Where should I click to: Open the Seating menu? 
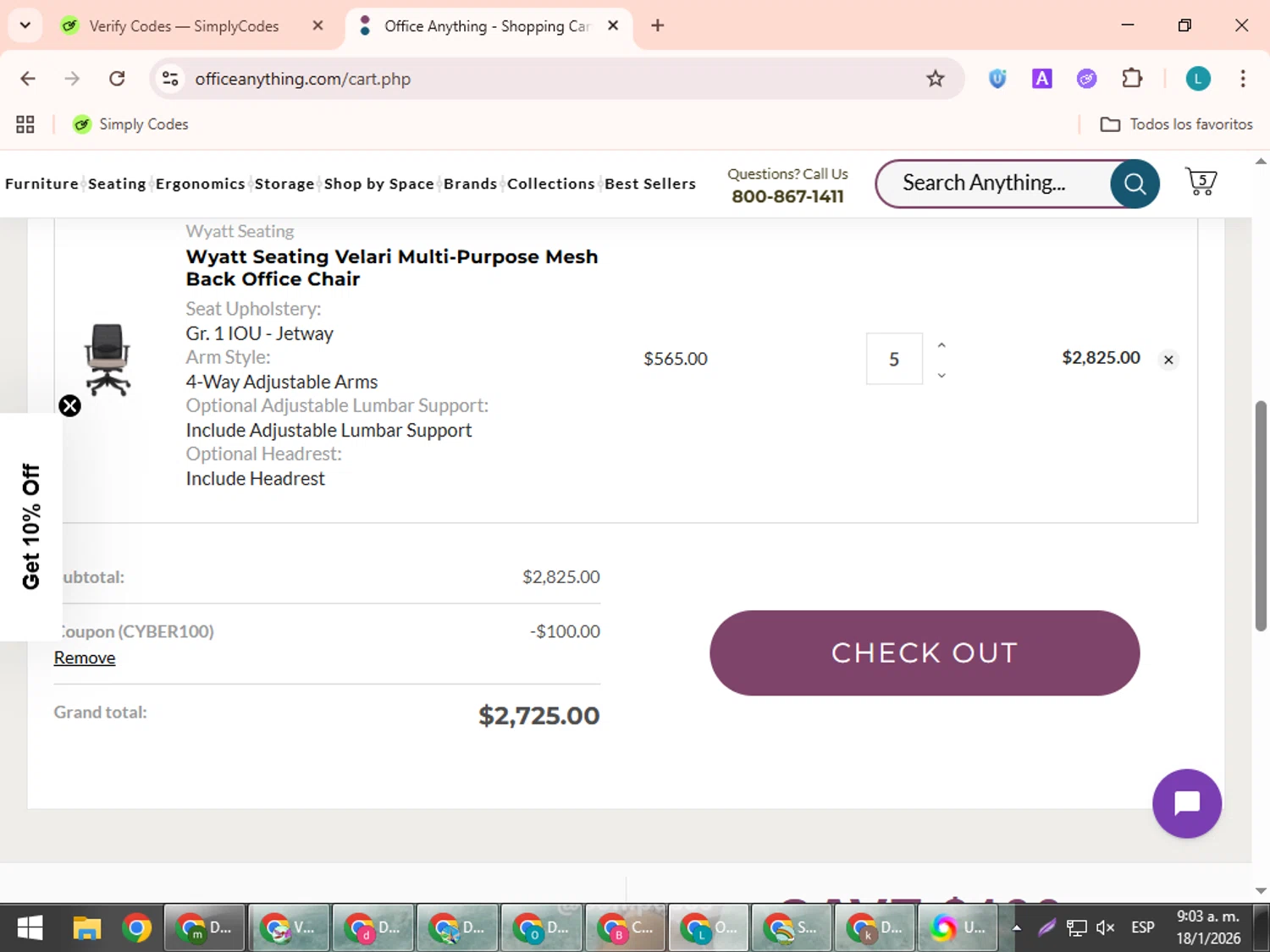tap(117, 184)
